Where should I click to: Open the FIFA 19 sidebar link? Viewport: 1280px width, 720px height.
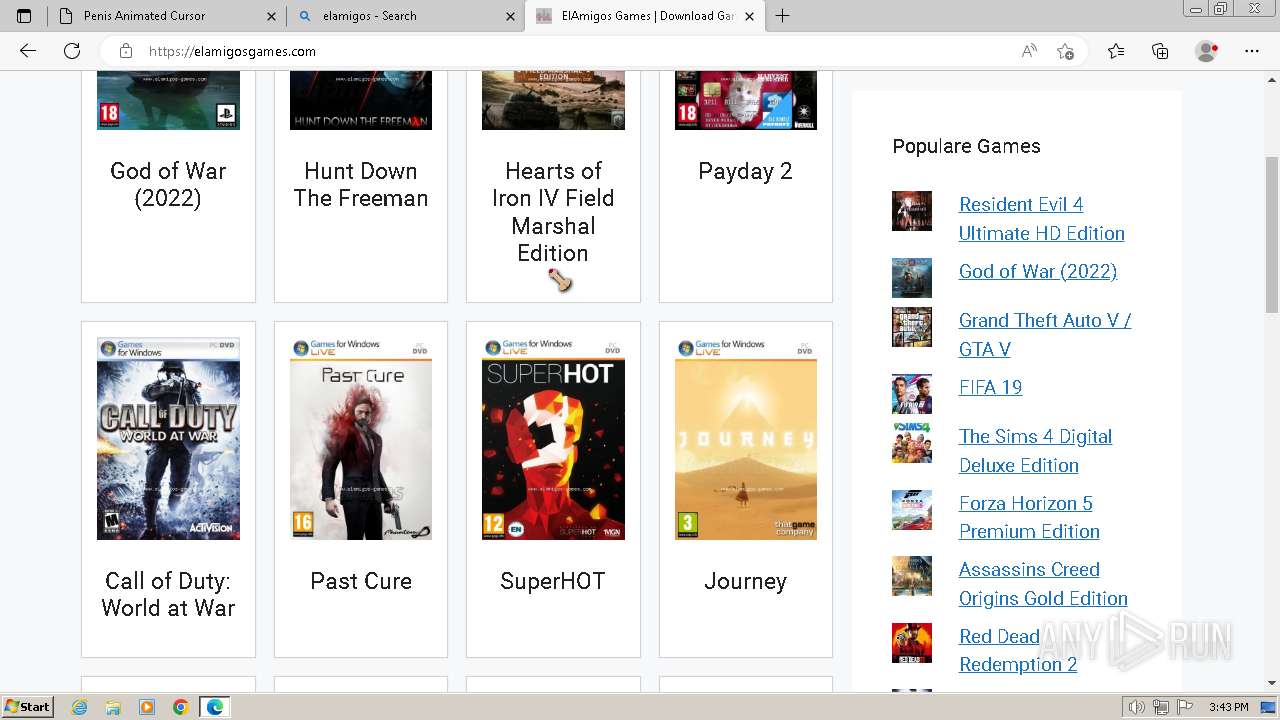click(990, 387)
